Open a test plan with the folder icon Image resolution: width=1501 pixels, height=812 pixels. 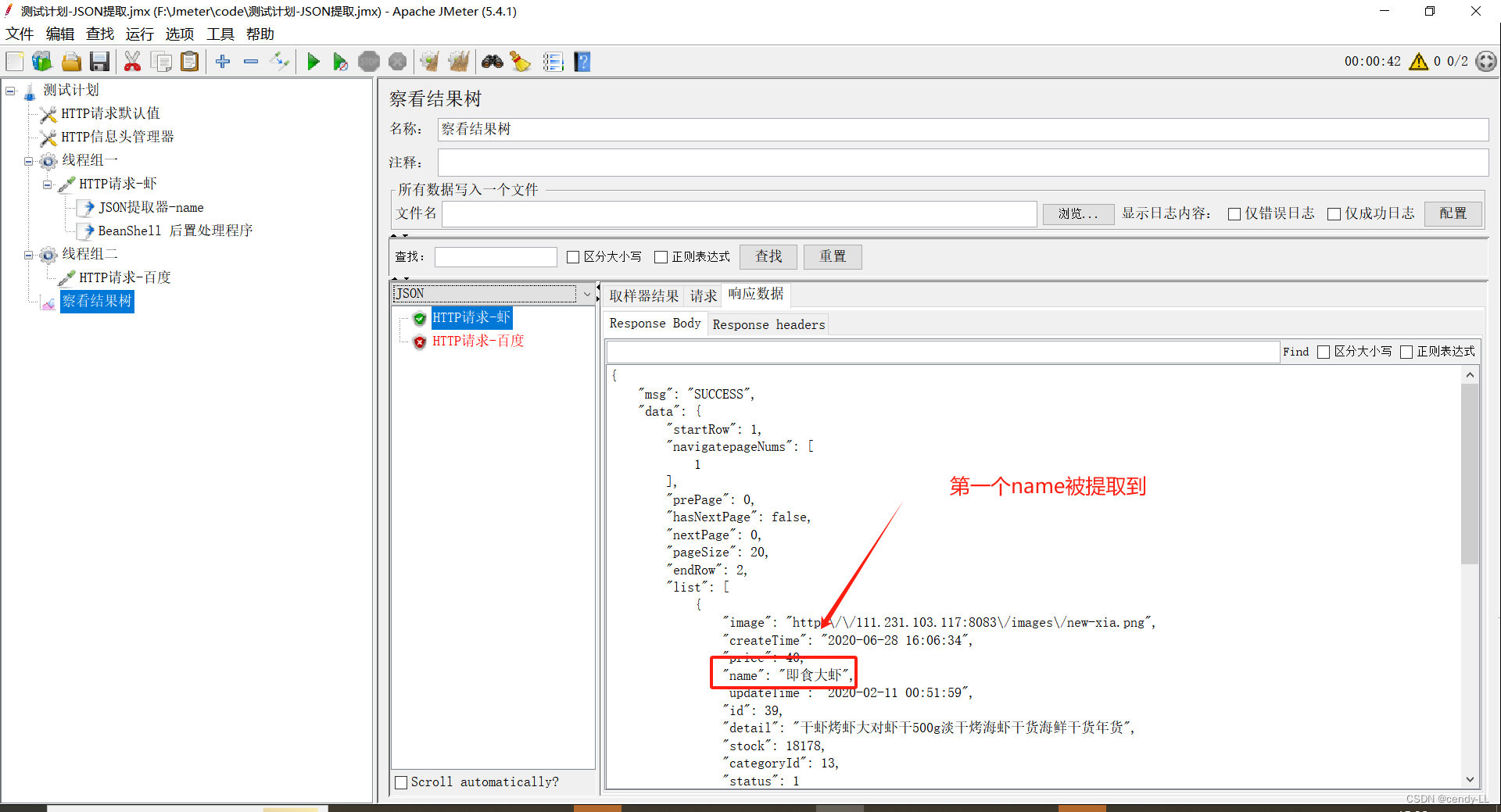pyautogui.click(x=71, y=61)
